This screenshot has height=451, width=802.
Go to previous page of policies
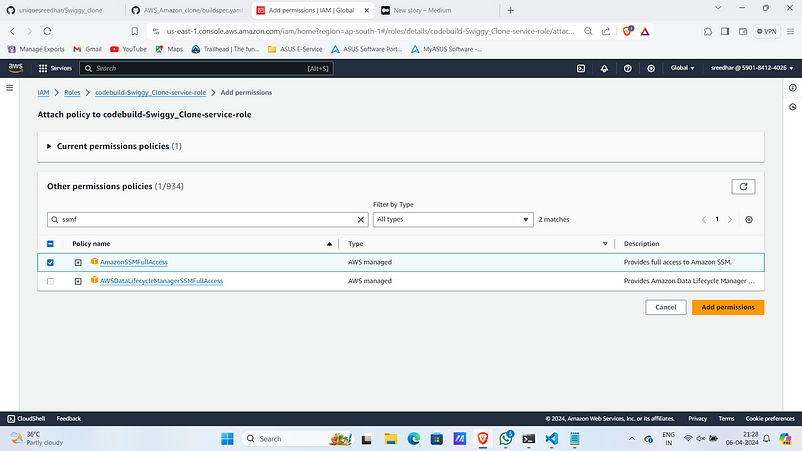(704, 219)
